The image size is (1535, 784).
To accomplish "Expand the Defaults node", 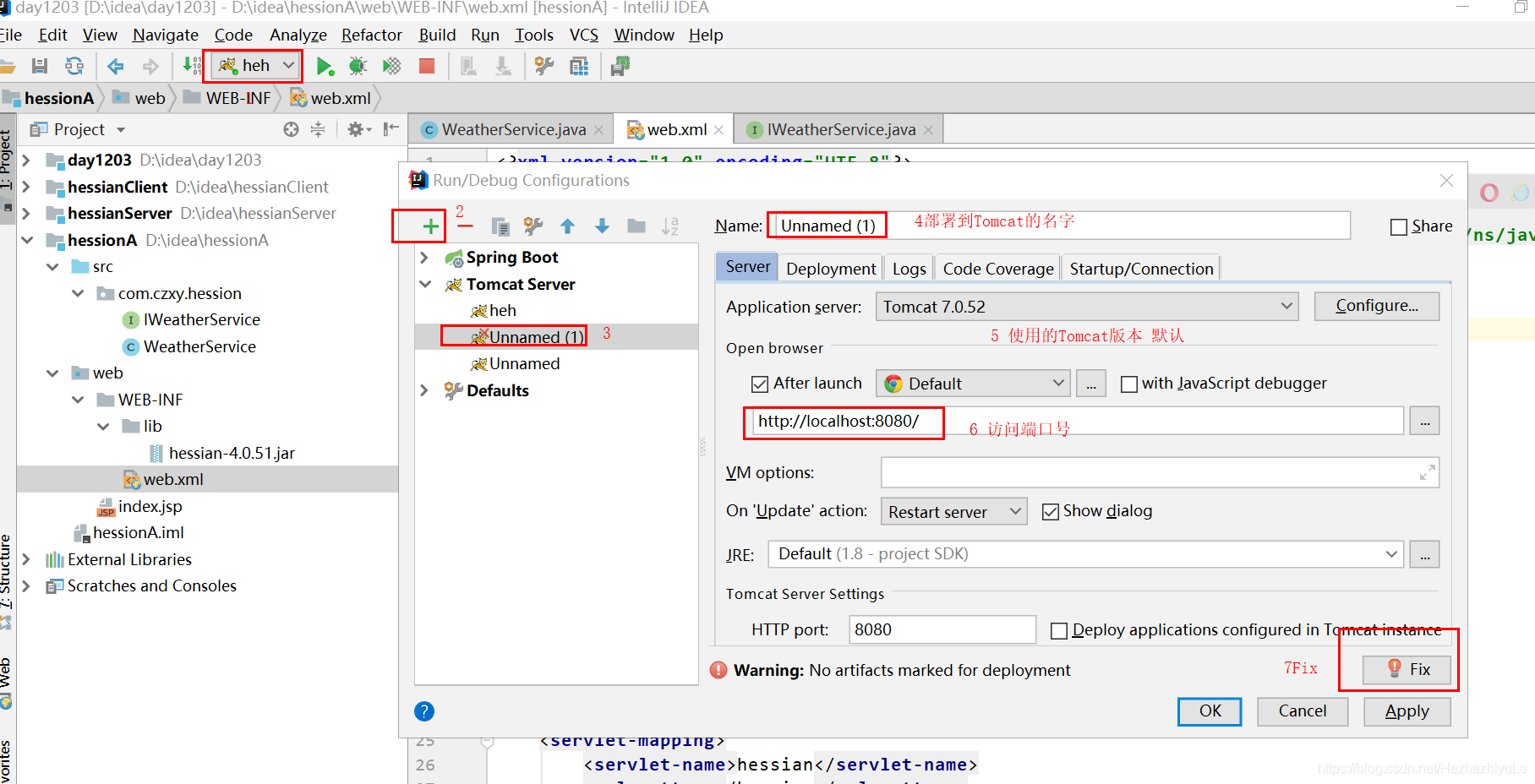I will click(x=425, y=390).
